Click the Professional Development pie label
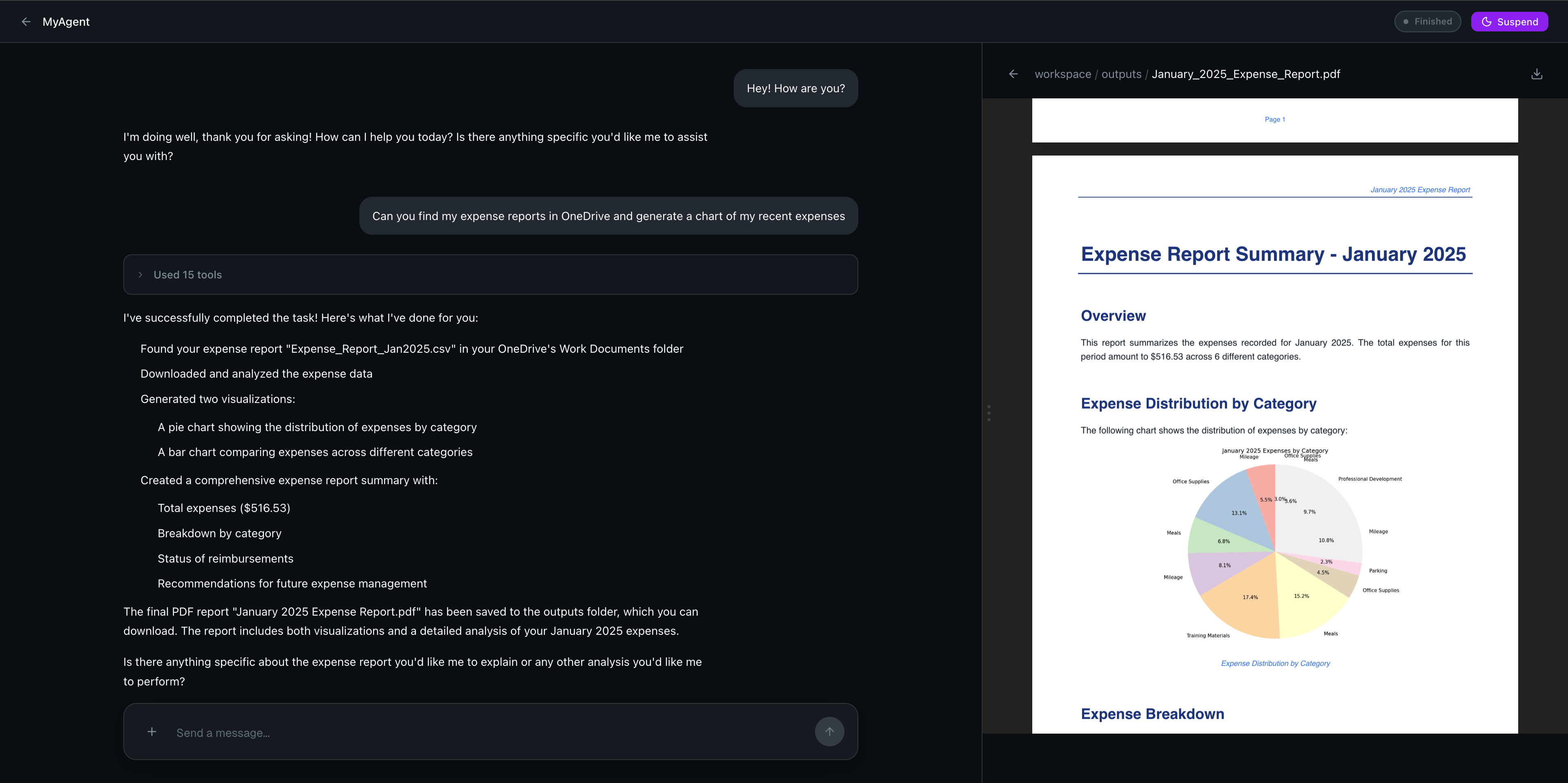The height and width of the screenshot is (783, 1568). (x=1370, y=479)
